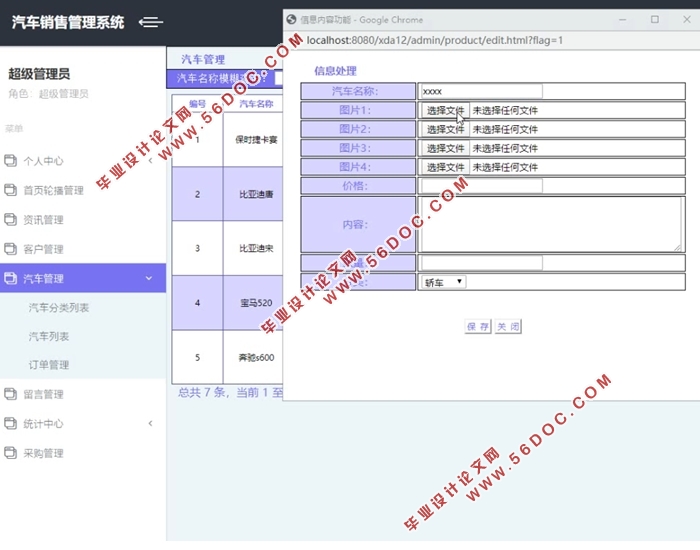The height and width of the screenshot is (550, 700).
Task: Click the 超级管理员 user name
Action: pyautogui.click(x=39, y=74)
